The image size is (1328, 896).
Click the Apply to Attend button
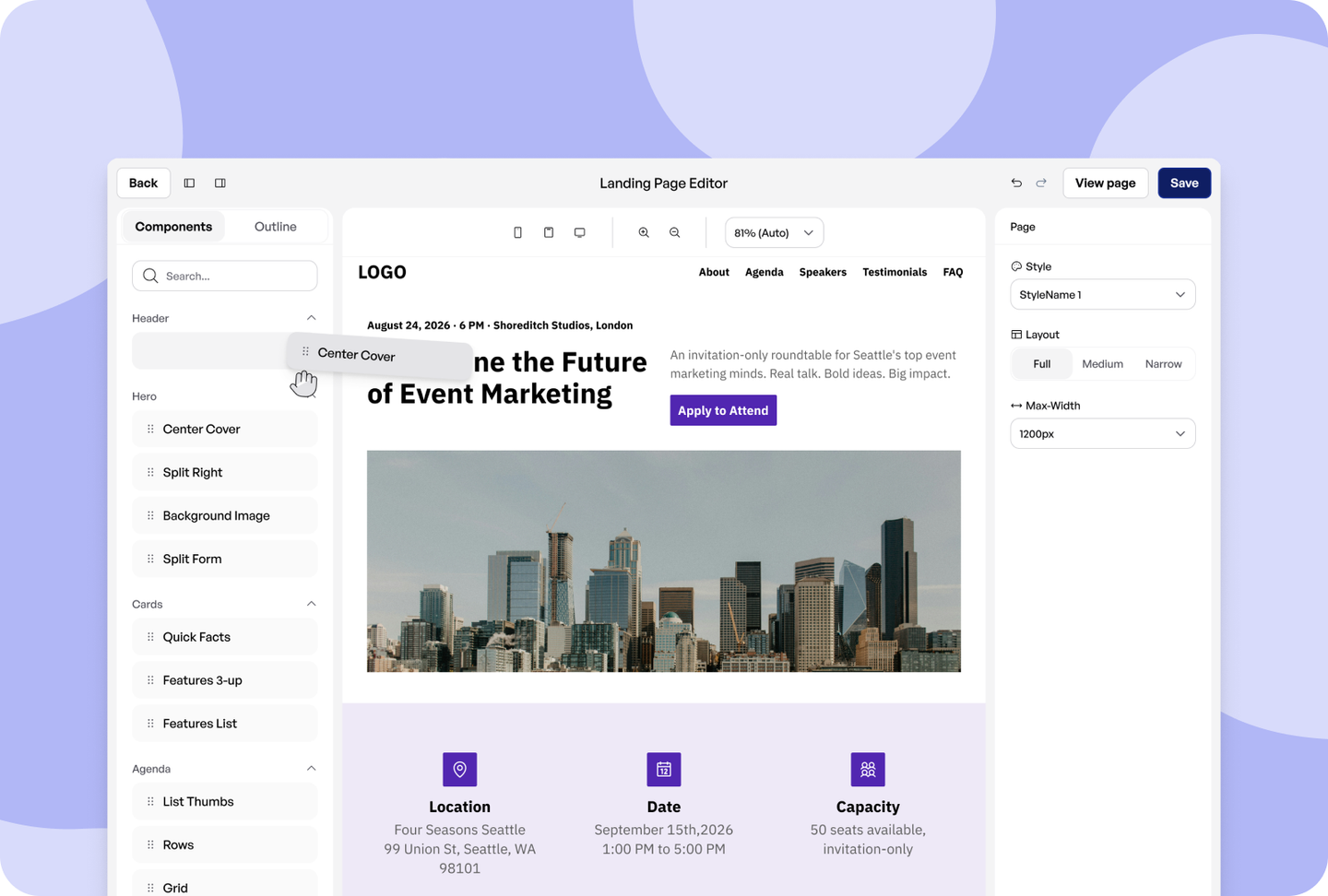pos(723,410)
